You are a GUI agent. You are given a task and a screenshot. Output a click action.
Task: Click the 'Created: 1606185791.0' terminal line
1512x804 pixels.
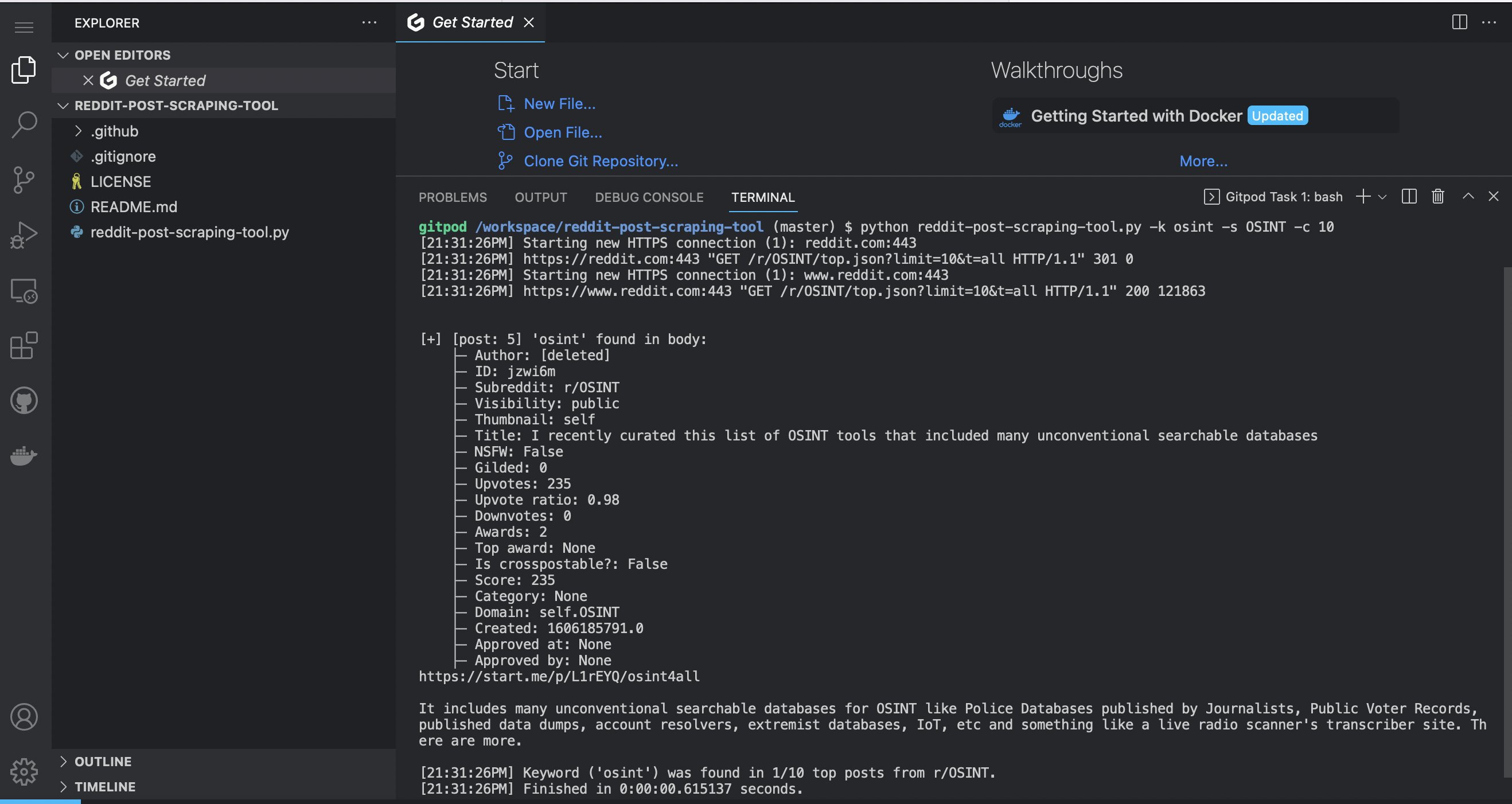point(559,629)
